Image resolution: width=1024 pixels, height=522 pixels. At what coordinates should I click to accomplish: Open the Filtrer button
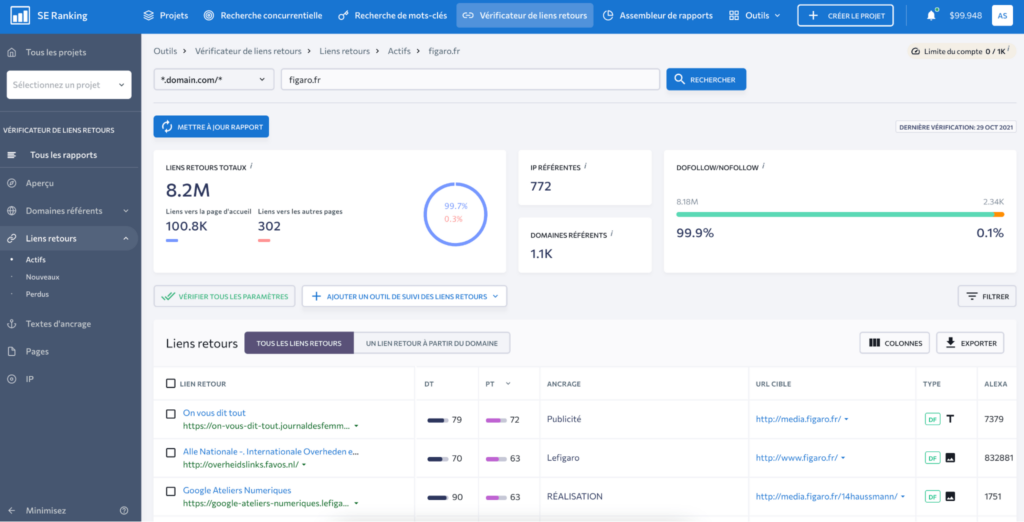[x=987, y=297]
